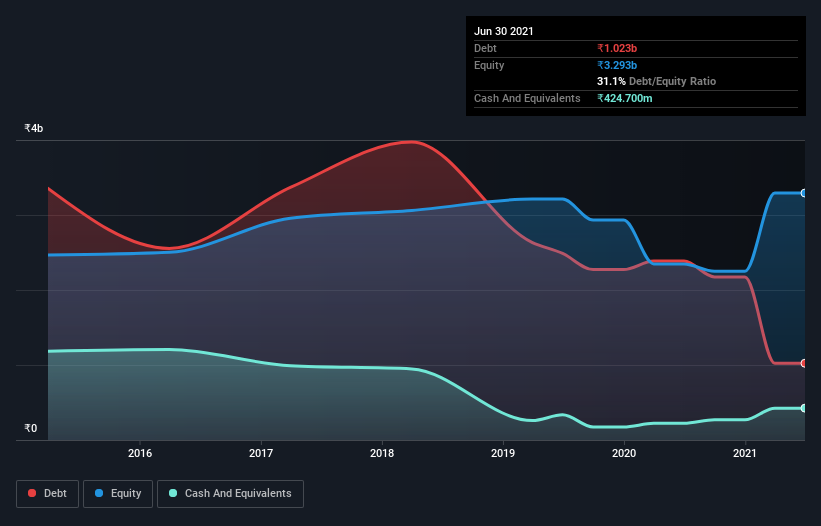Viewport: 821px width, 526px height.
Task: Click the 2018 x-axis label
Action: point(382,453)
